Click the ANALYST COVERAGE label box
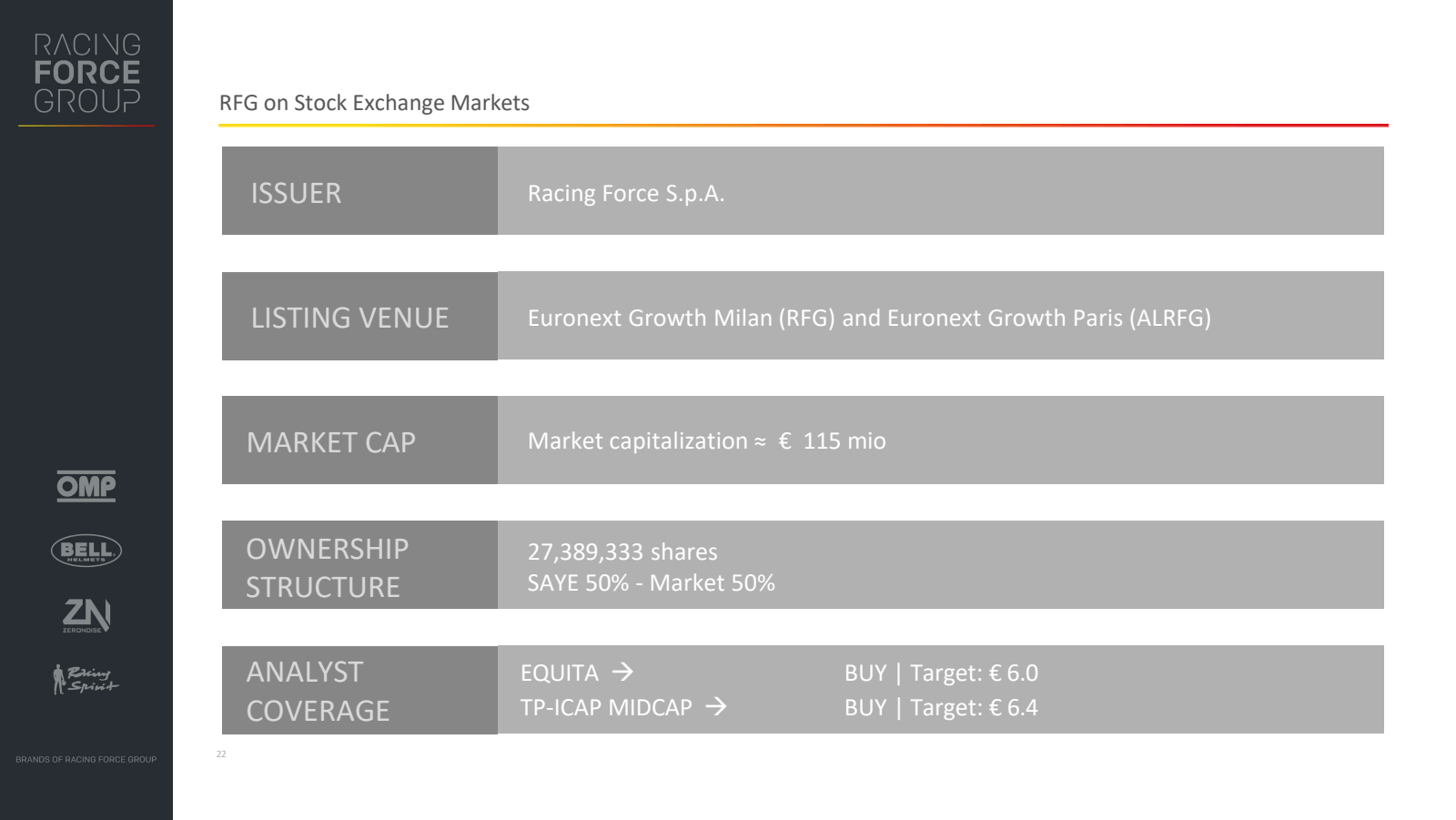Viewport: 1456px width, 820px height. tap(359, 690)
